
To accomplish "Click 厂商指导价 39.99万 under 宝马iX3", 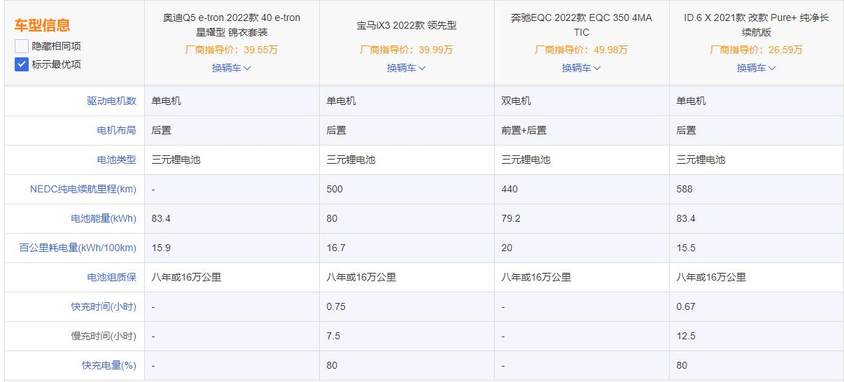I will pos(406,50).
